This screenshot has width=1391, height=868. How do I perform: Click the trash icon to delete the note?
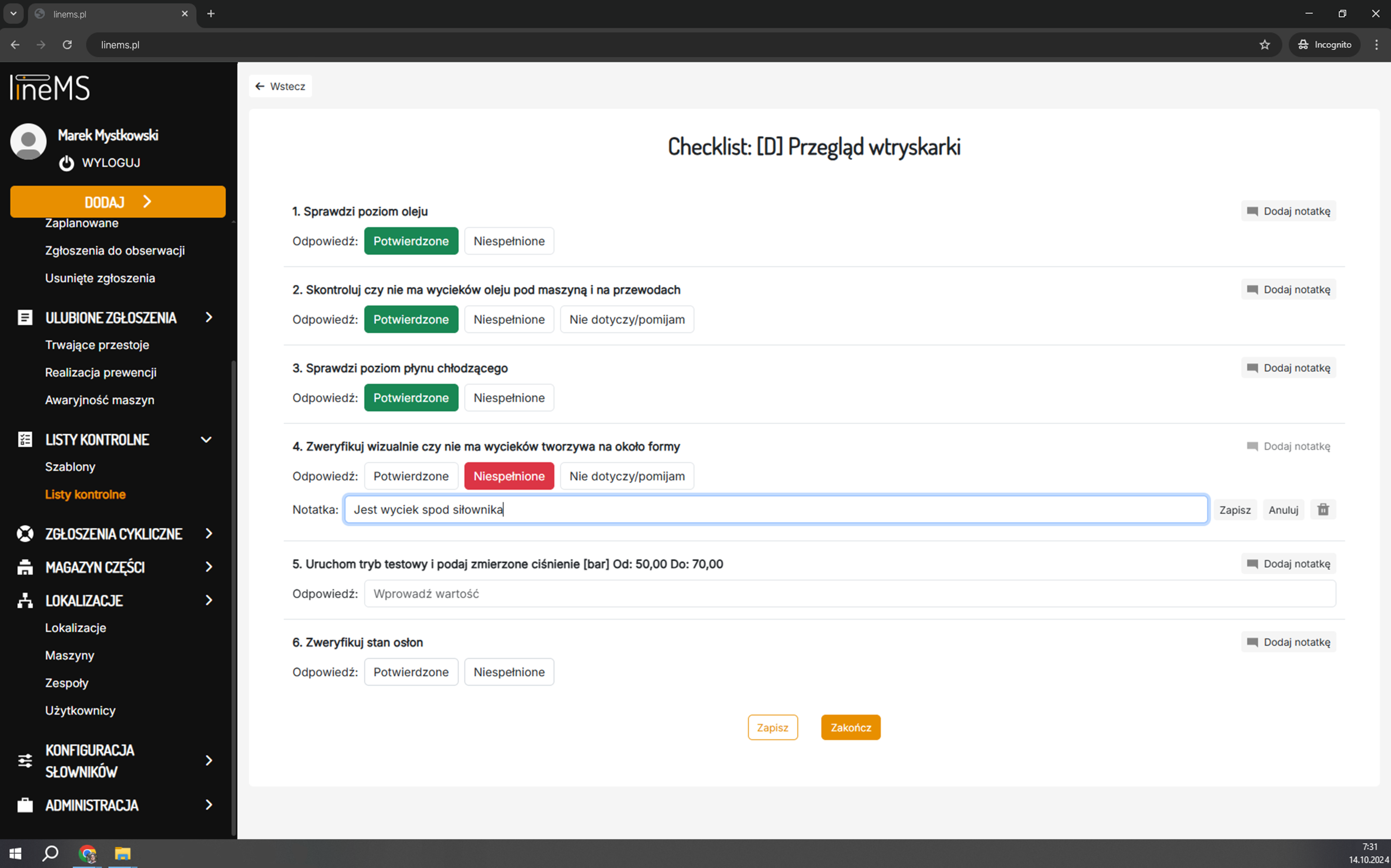(1323, 509)
